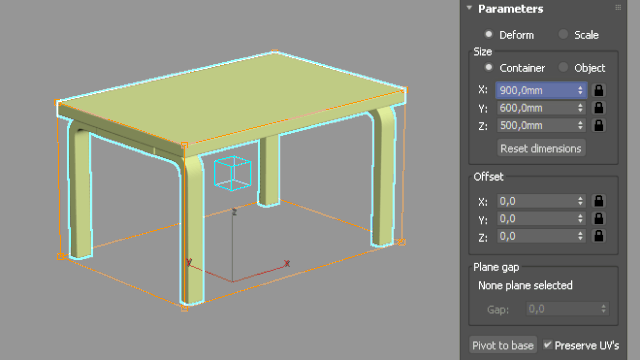Image resolution: width=640 pixels, height=360 pixels.
Task: Click the Reset dimensions button
Action: coord(541,148)
